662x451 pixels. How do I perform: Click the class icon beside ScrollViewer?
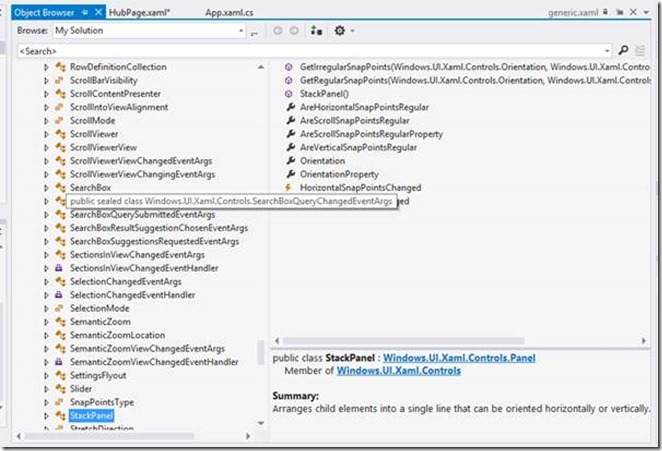tap(60, 134)
